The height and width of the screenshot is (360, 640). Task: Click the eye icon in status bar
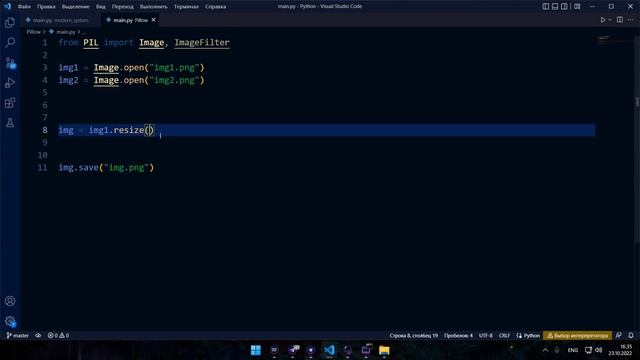coord(38,336)
